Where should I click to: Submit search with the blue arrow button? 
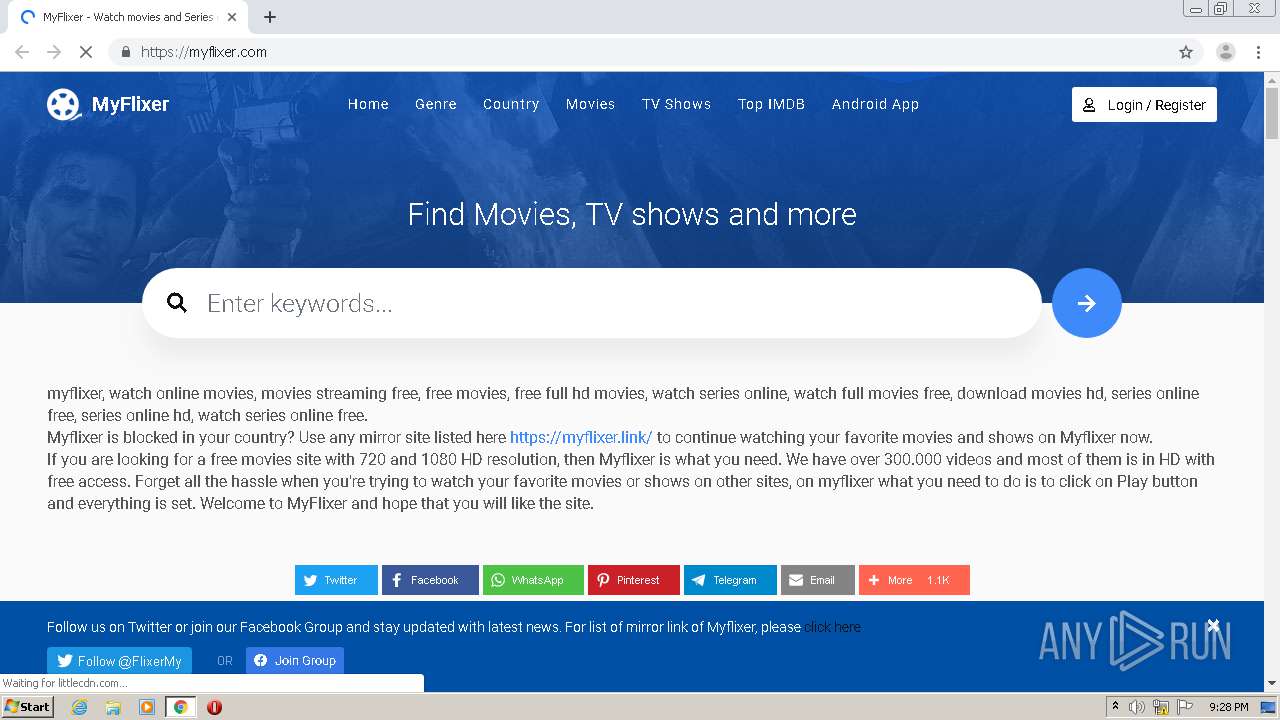[x=1087, y=303]
